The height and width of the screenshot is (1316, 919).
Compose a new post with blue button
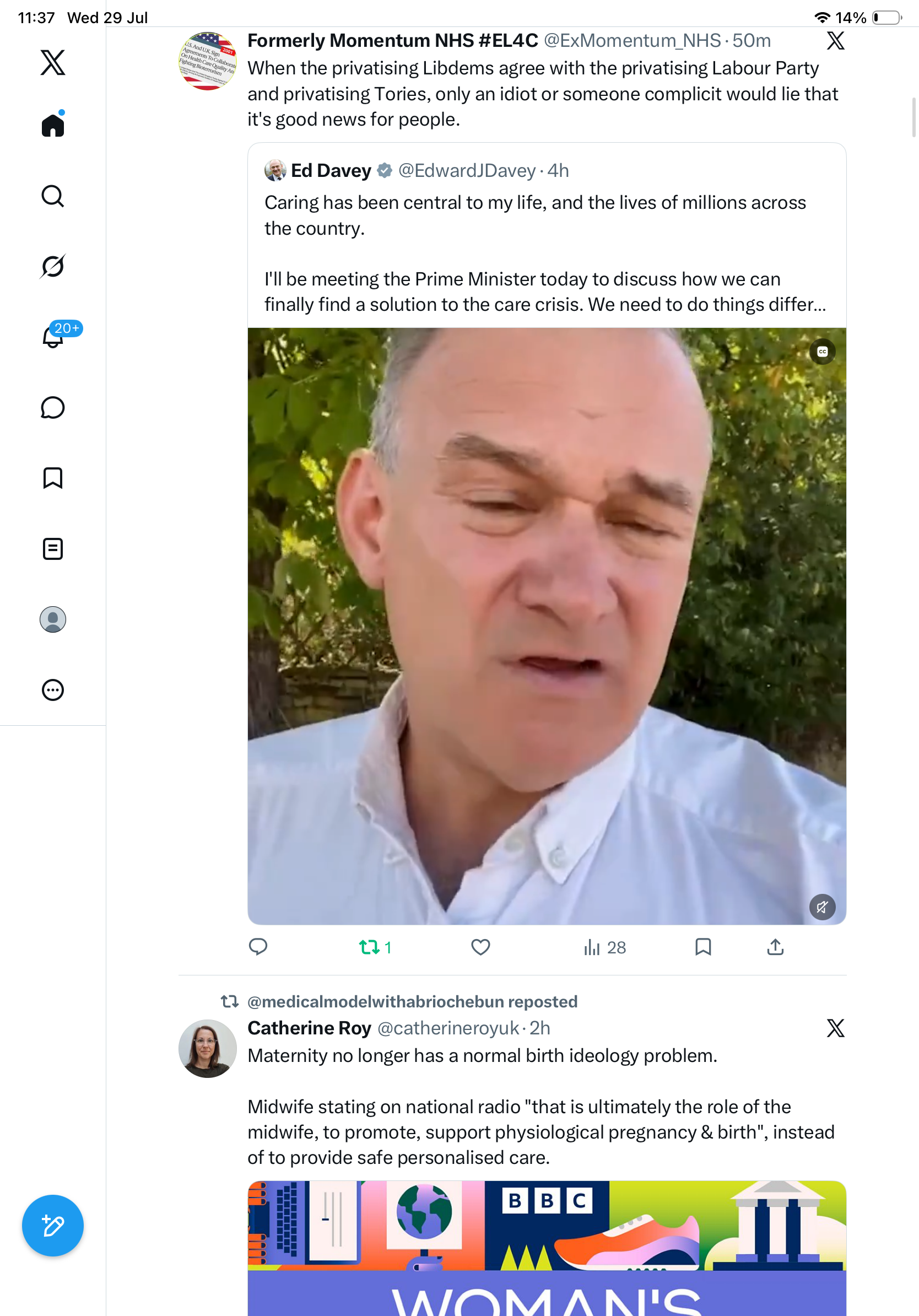tap(53, 1226)
